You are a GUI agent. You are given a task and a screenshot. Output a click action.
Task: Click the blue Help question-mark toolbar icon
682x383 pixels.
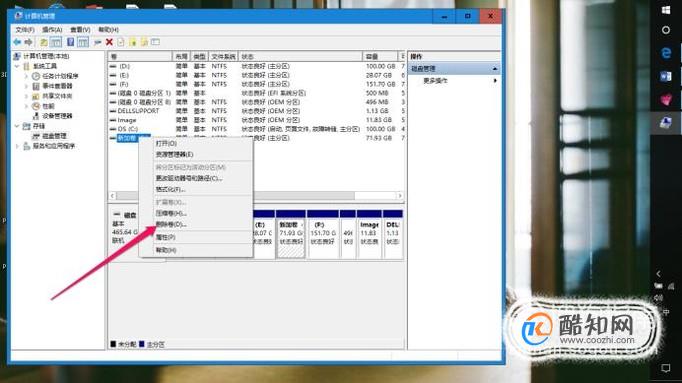70,42
